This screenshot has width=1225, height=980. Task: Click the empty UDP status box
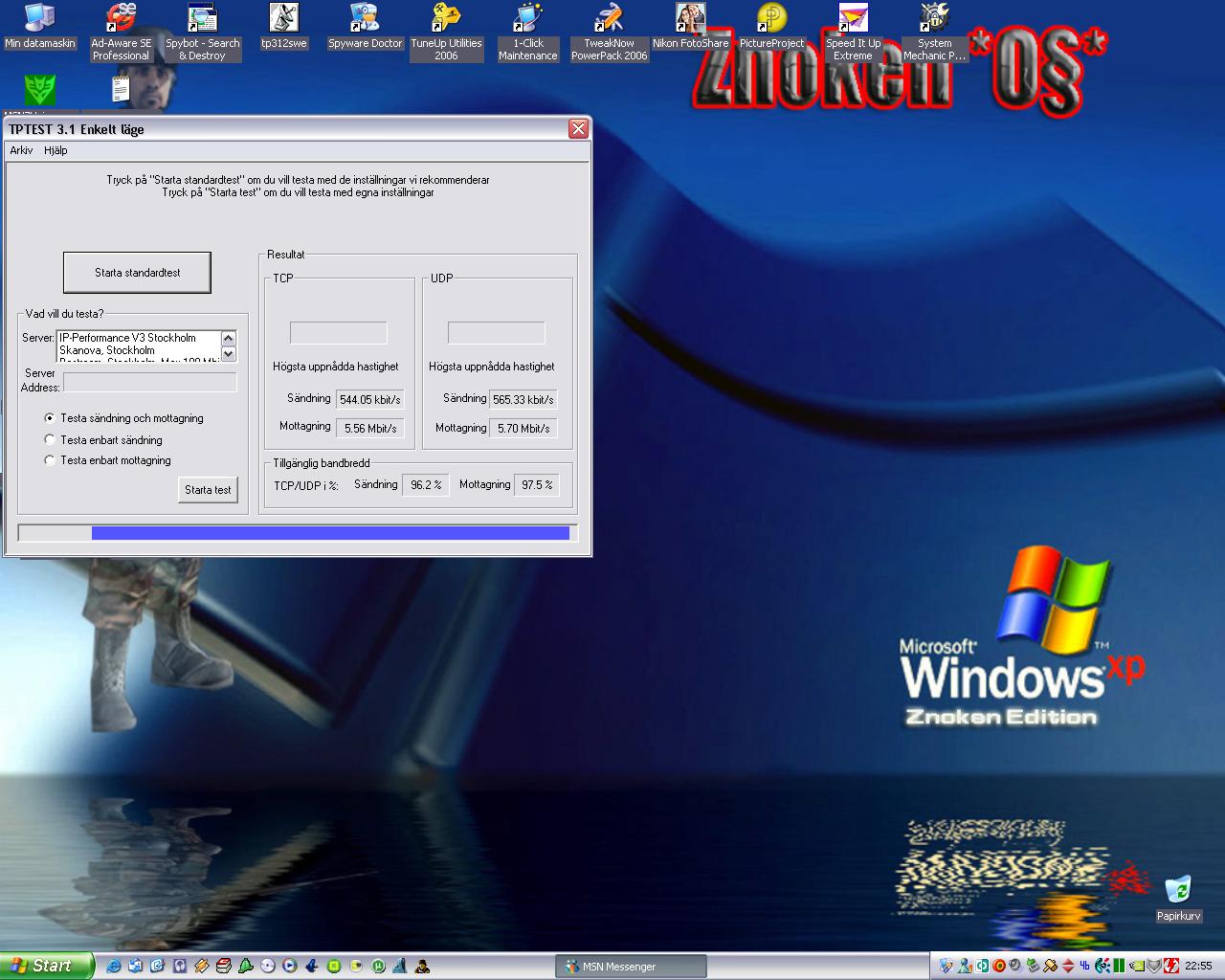[497, 333]
